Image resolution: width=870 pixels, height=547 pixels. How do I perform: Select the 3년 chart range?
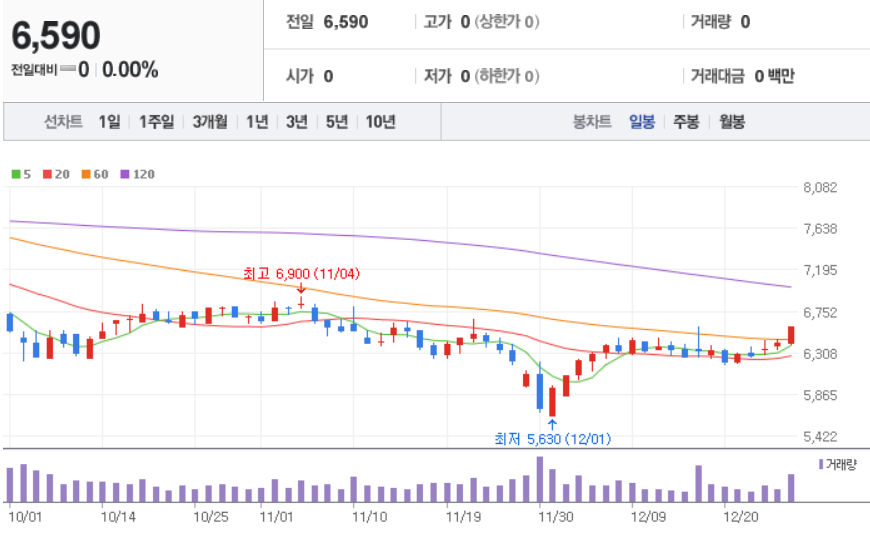point(297,121)
